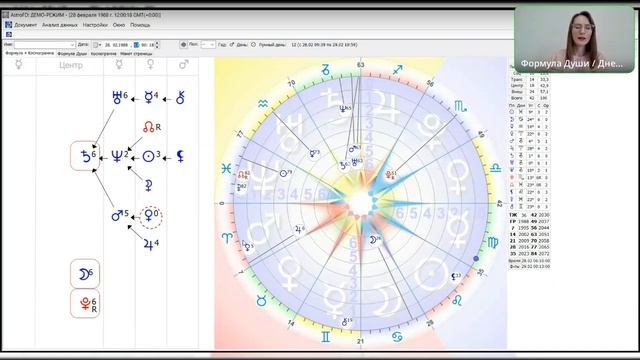Toggle the time checkbox beside the date field

(136, 45)
